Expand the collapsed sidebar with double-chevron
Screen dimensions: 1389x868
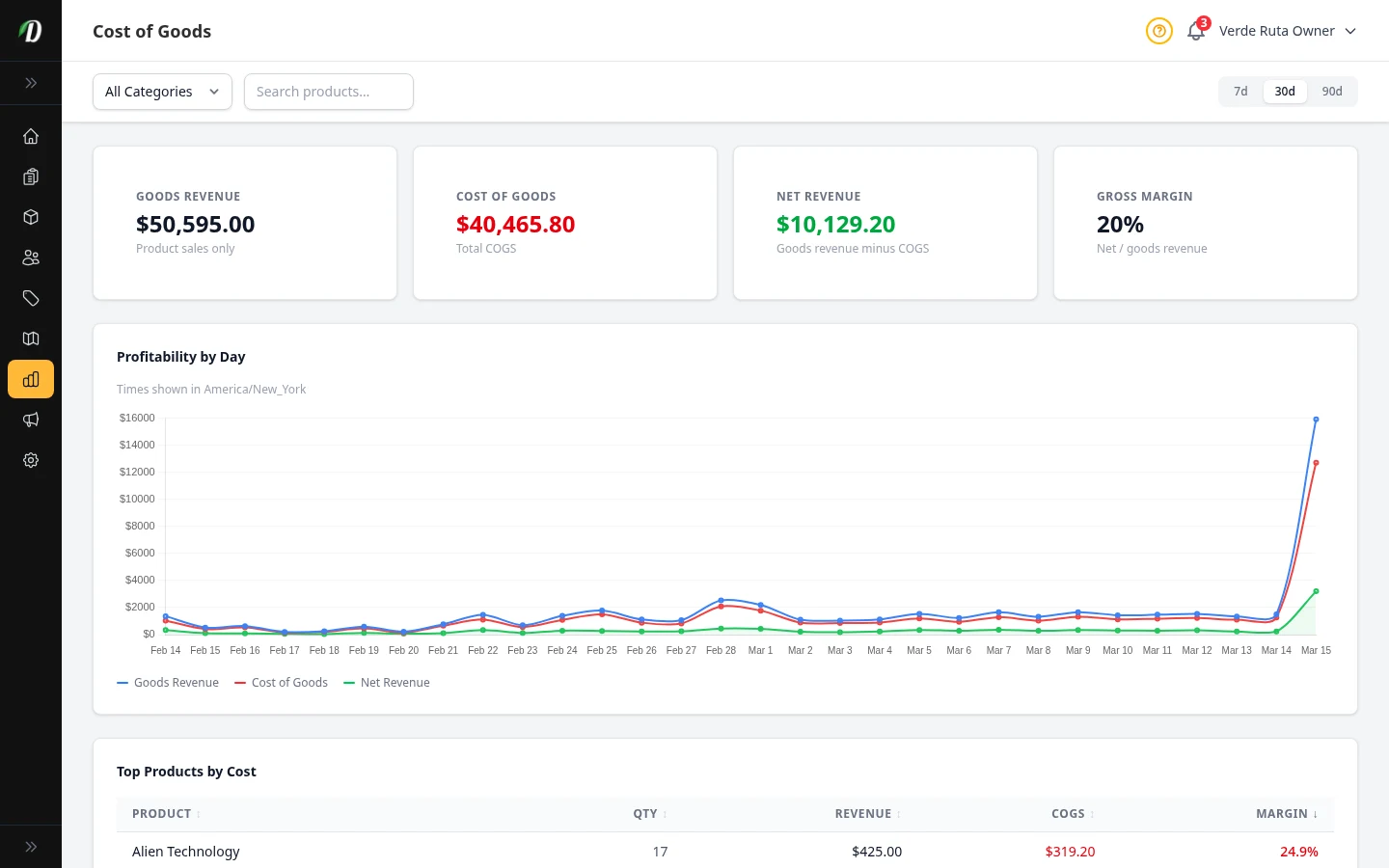[x=31, y=83]
